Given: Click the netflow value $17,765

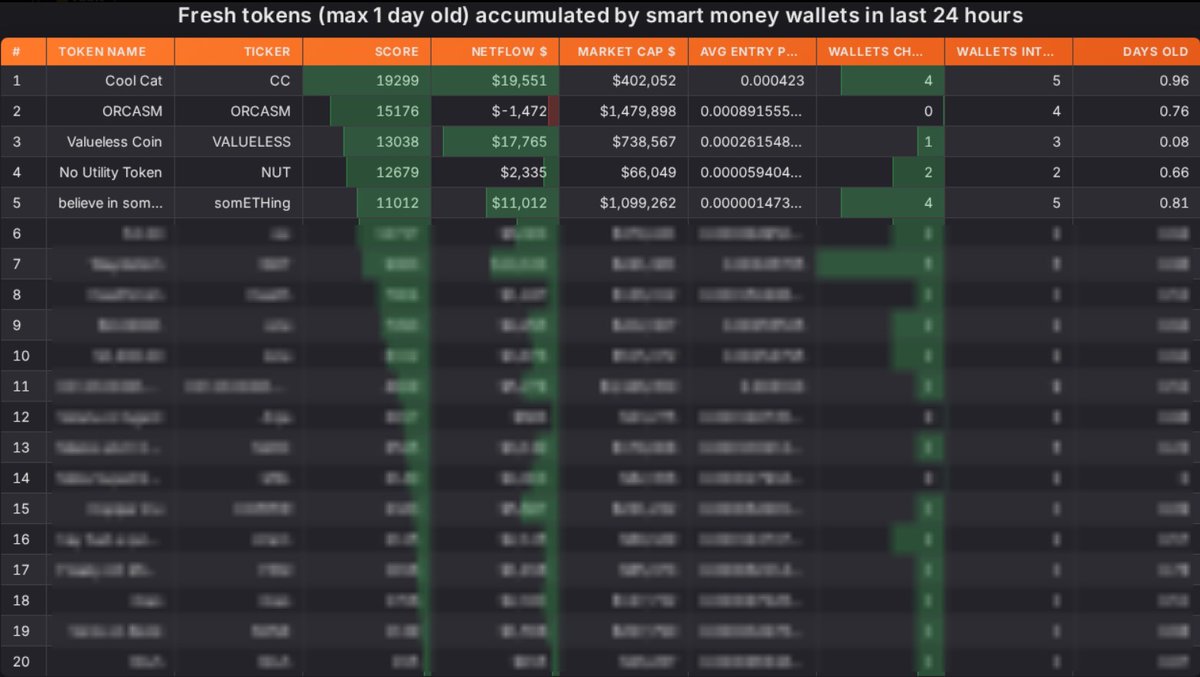Looking at the screenshot, I should (x=520, y=142).
